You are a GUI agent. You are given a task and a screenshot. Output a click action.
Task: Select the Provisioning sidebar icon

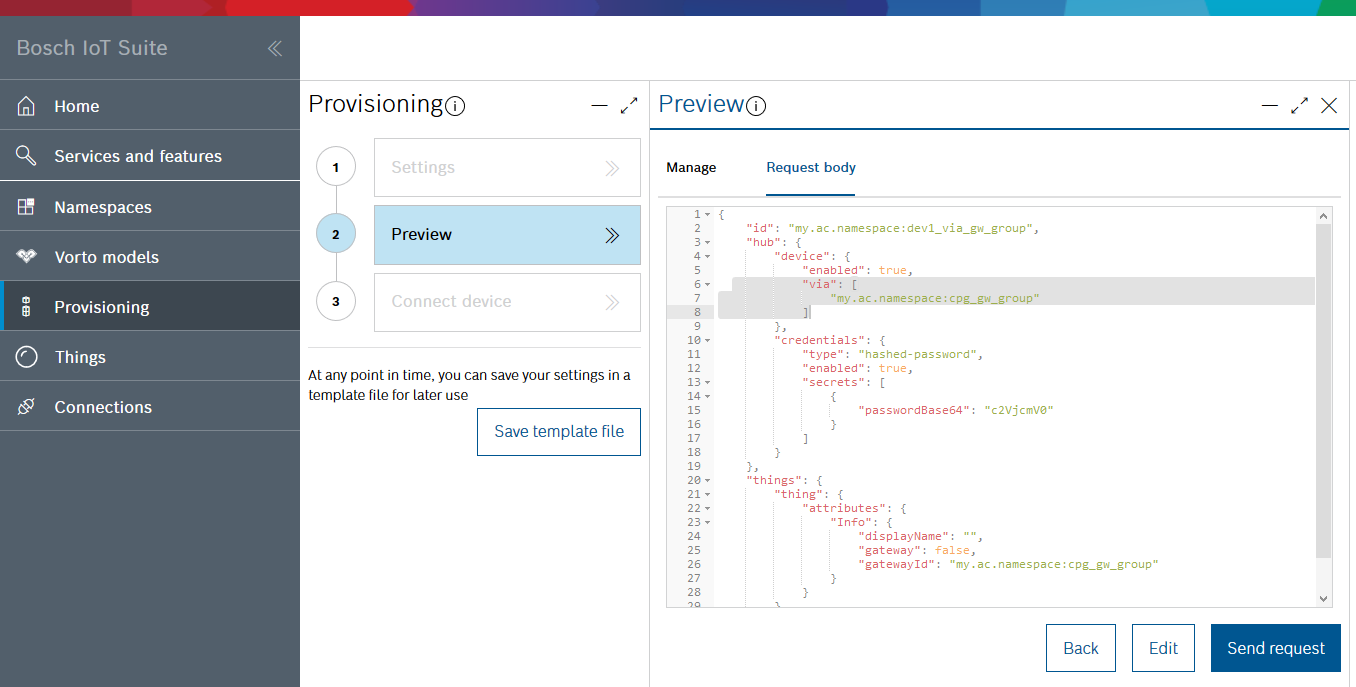tap(27, 307)
